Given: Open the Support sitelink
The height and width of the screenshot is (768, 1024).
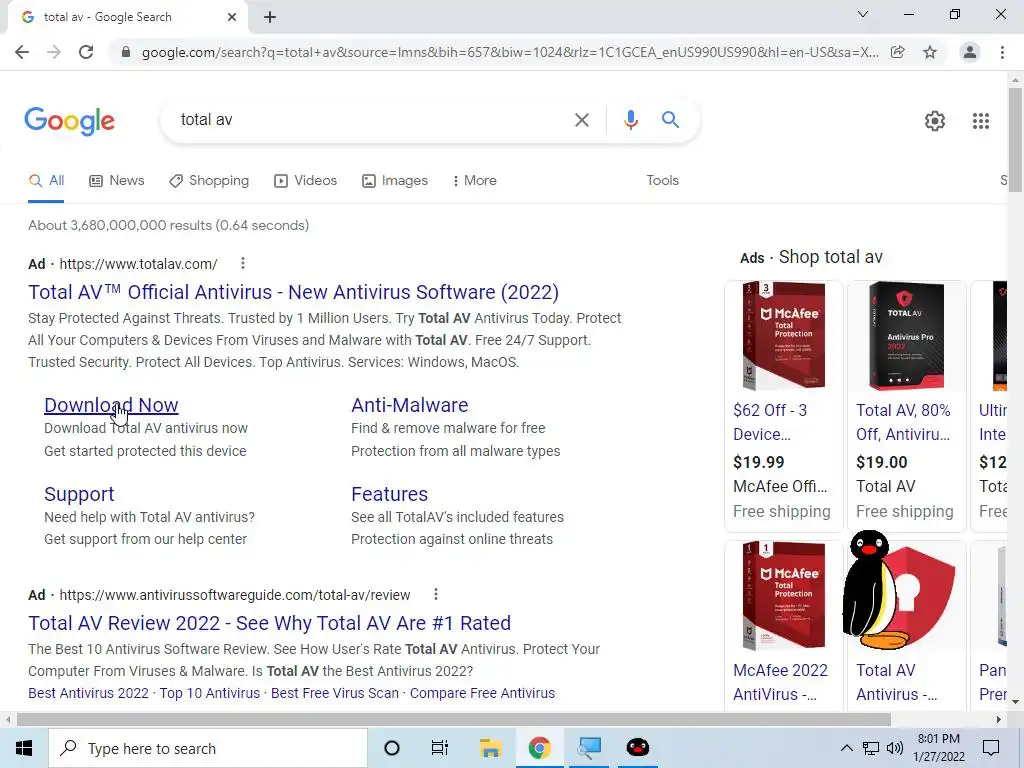Looking at the screenshot, I should point(79,494).
